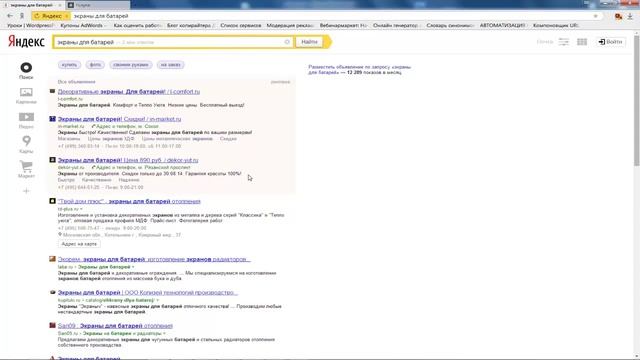Click the Yandex home button beside back arrow
This screenshot has width=640, height=360.
(22, 16)
